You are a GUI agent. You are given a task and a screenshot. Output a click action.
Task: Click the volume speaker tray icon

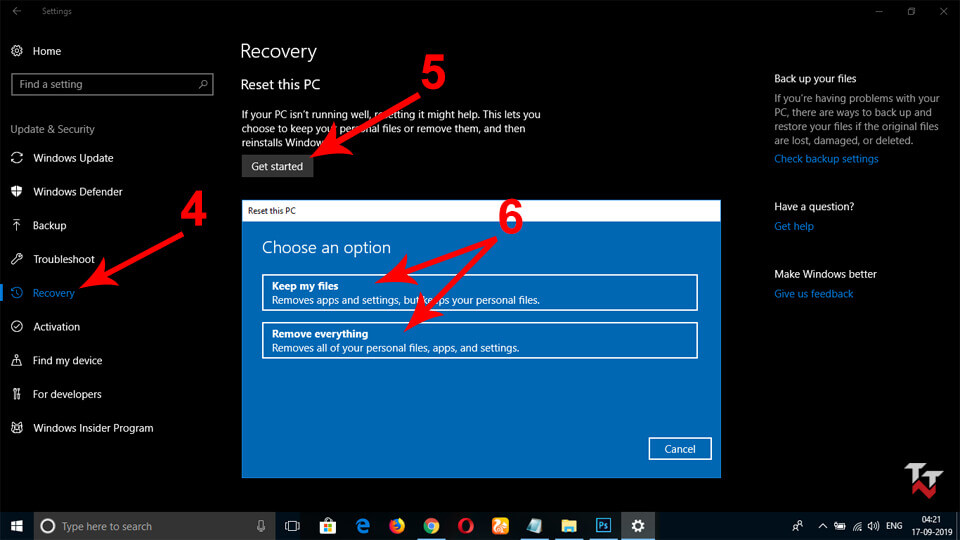pos(874,526)
